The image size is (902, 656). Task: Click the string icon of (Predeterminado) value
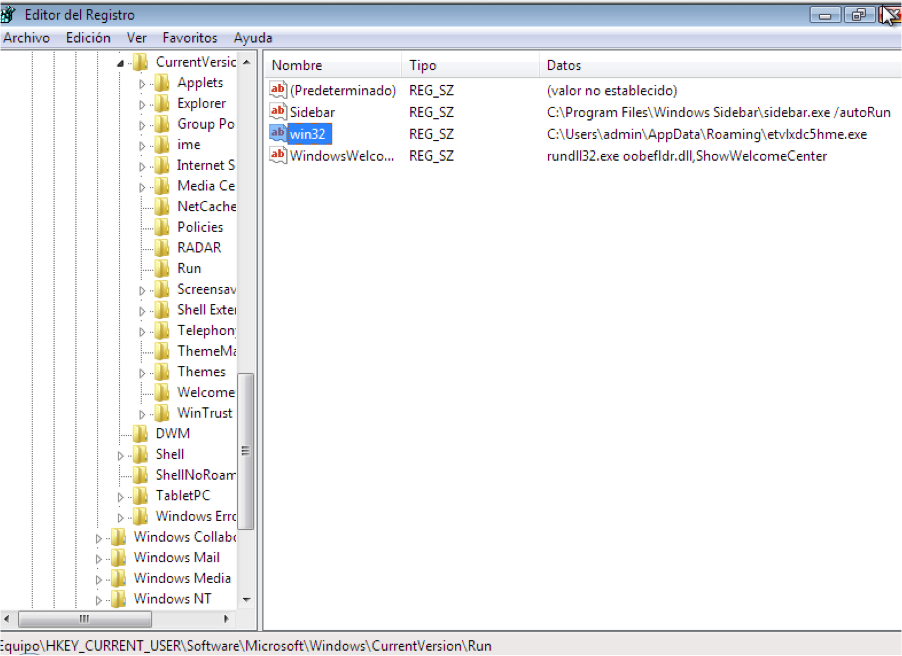coord(278,90)
